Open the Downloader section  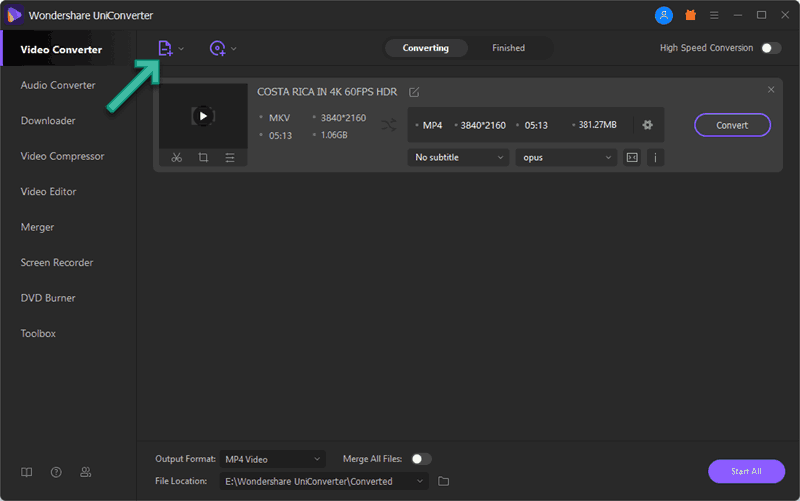(x=48, y=121)
